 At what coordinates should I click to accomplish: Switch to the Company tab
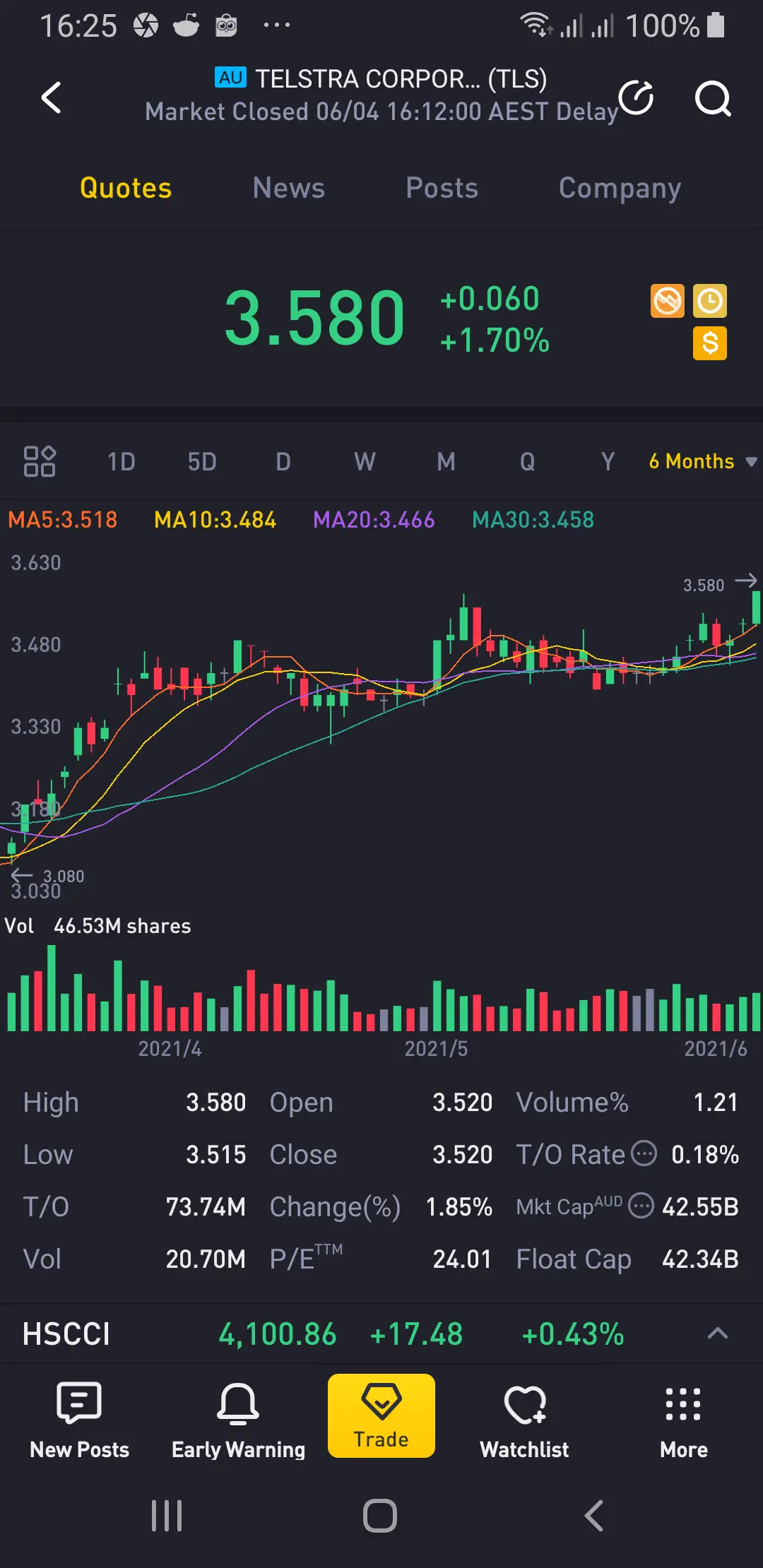click(x=620, y=189)
